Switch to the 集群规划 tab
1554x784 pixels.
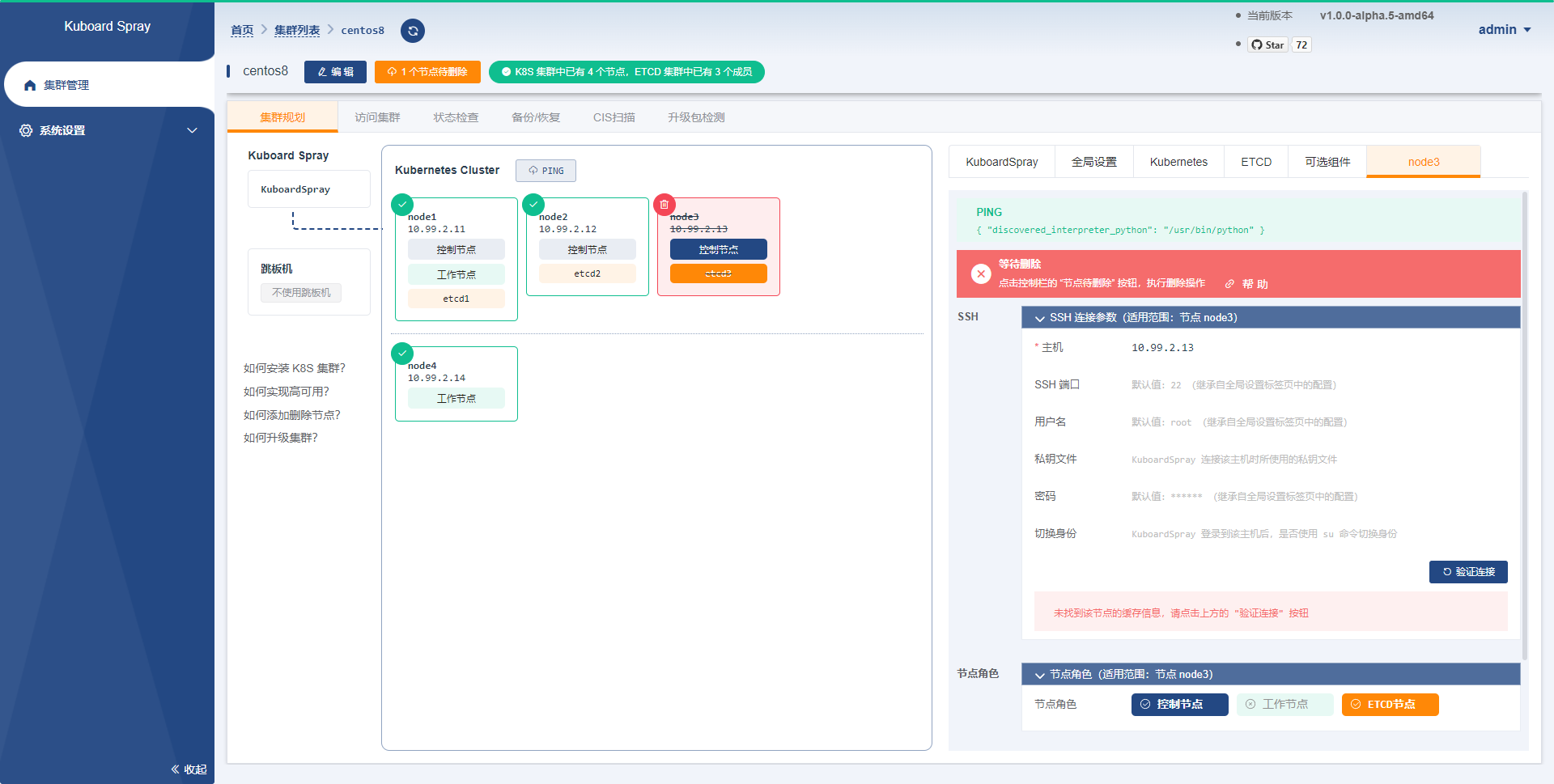click(x=282, y=117)
